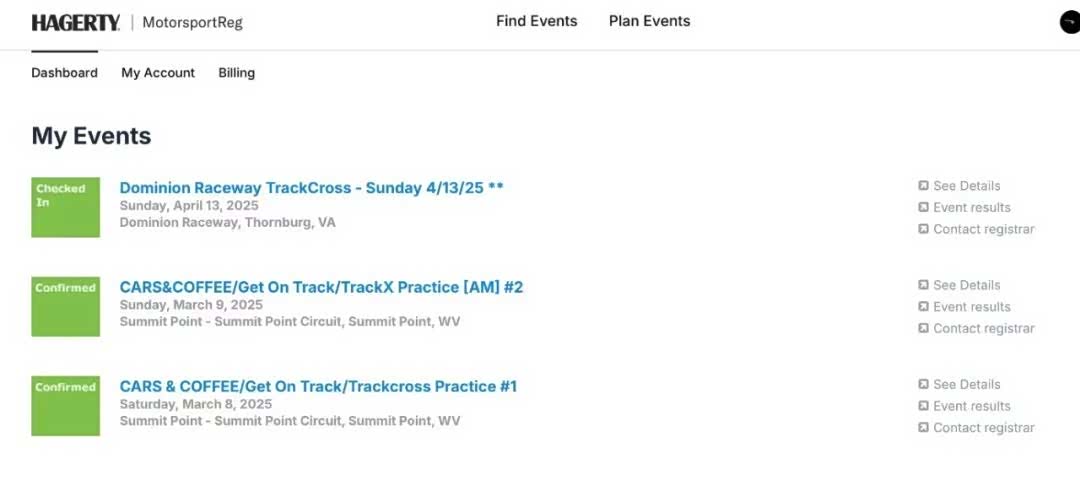Switch to the My Account tab

coord(158,73)
